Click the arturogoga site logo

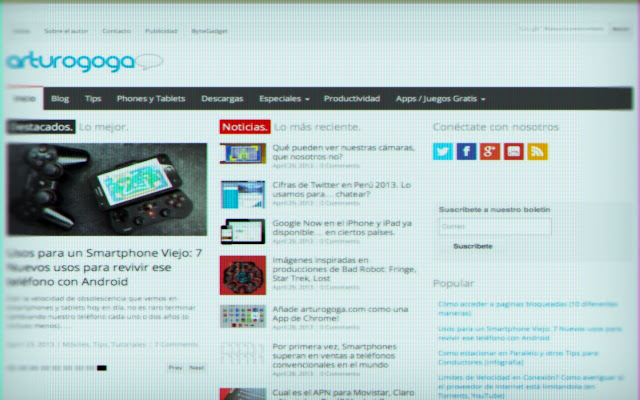pos(84,62)
